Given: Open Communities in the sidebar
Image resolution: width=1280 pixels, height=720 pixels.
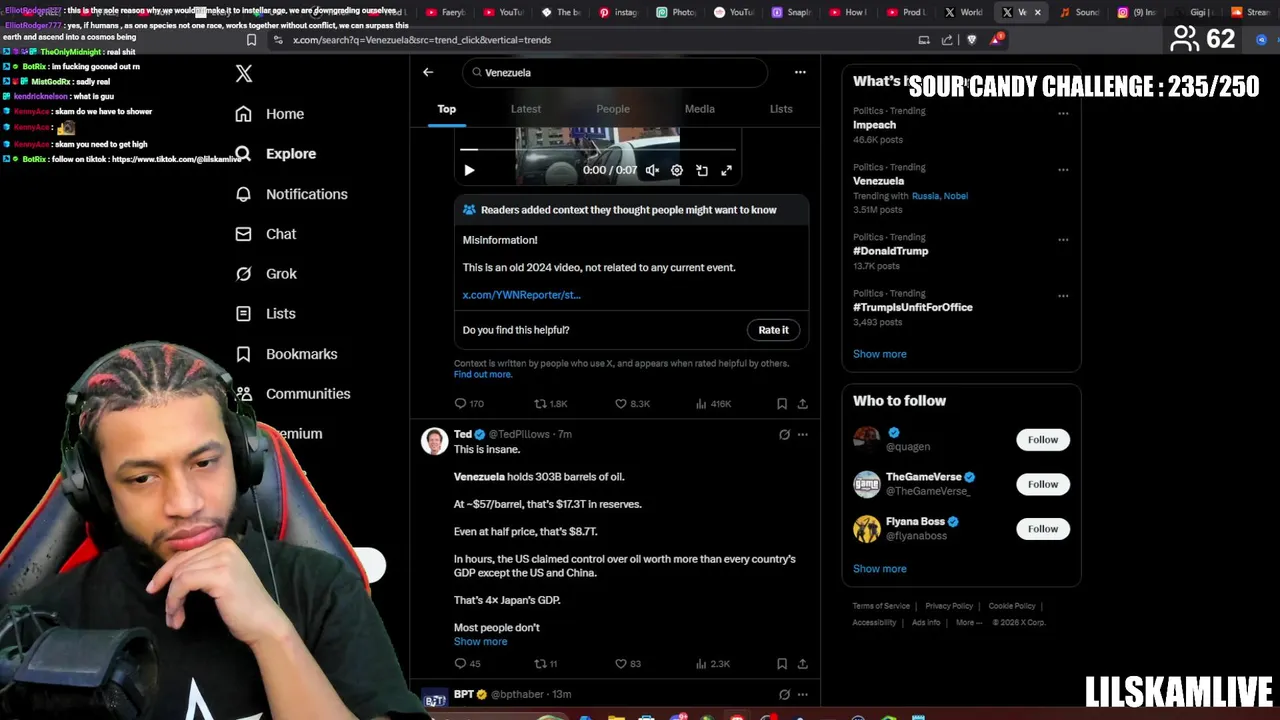Looking at the screenshot, I should pos(293,394).
